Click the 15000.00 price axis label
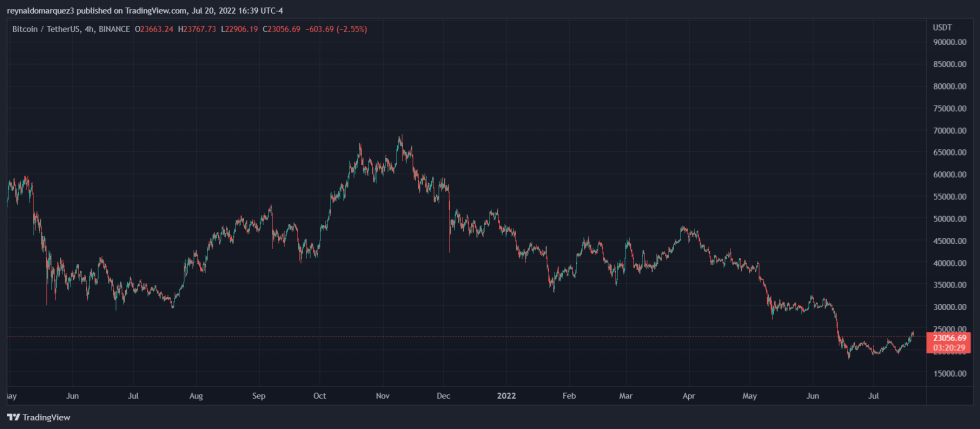The image size is (980, 429). 950,374
